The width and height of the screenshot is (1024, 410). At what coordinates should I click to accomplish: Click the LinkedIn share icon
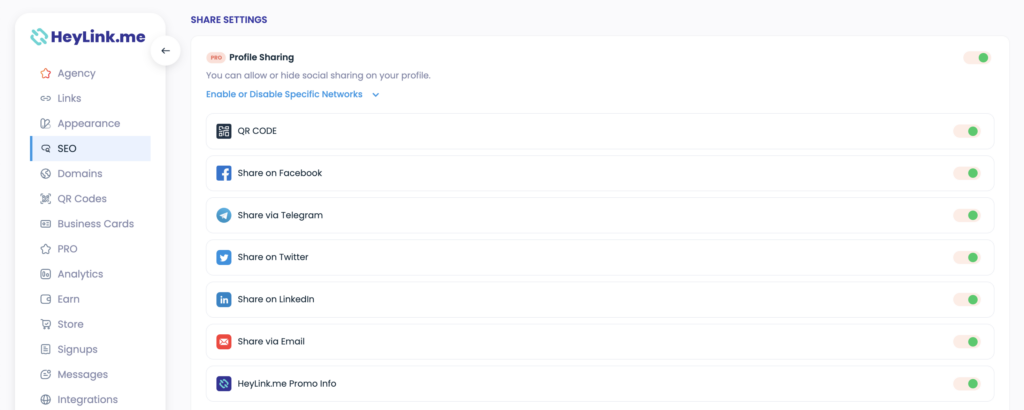click(x=224, y=300)
